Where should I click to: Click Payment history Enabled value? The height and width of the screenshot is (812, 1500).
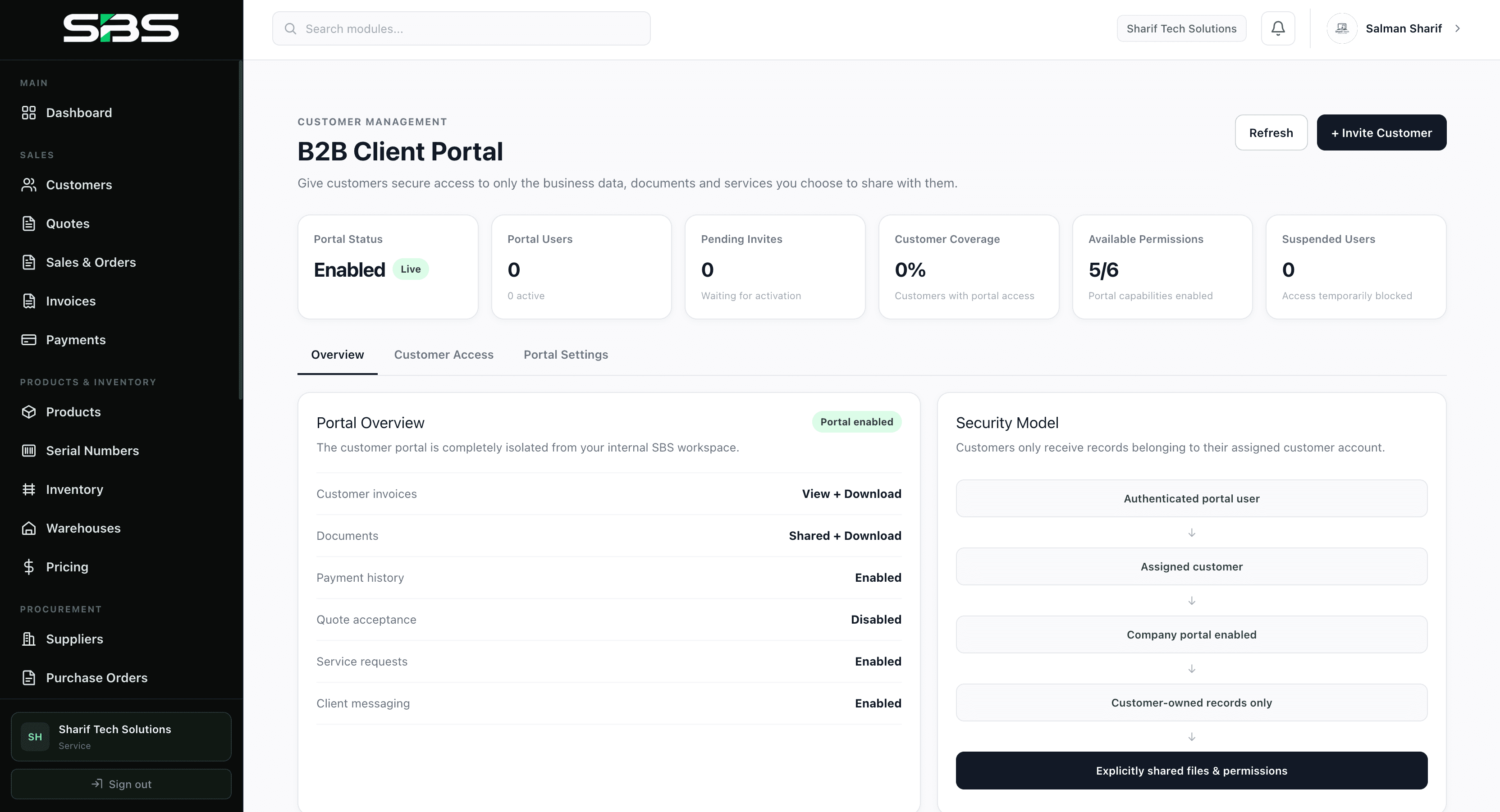point(878,578)
